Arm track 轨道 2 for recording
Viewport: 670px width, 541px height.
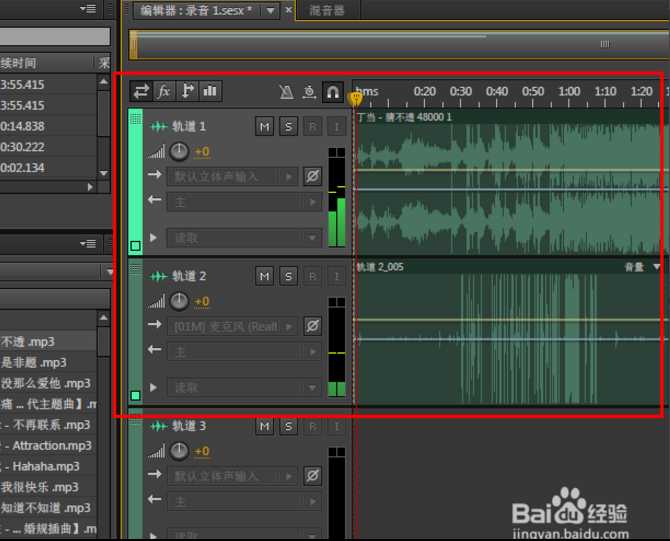pos(312,276)
